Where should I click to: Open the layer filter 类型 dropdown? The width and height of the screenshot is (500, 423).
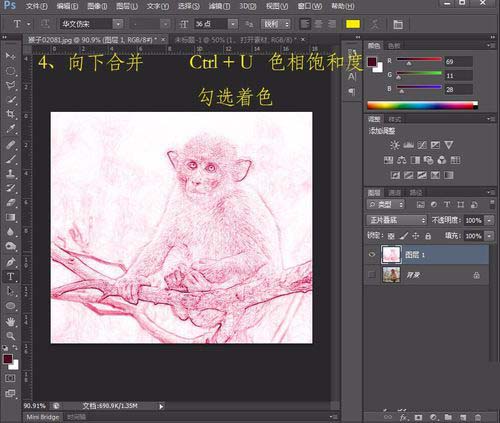386,204
